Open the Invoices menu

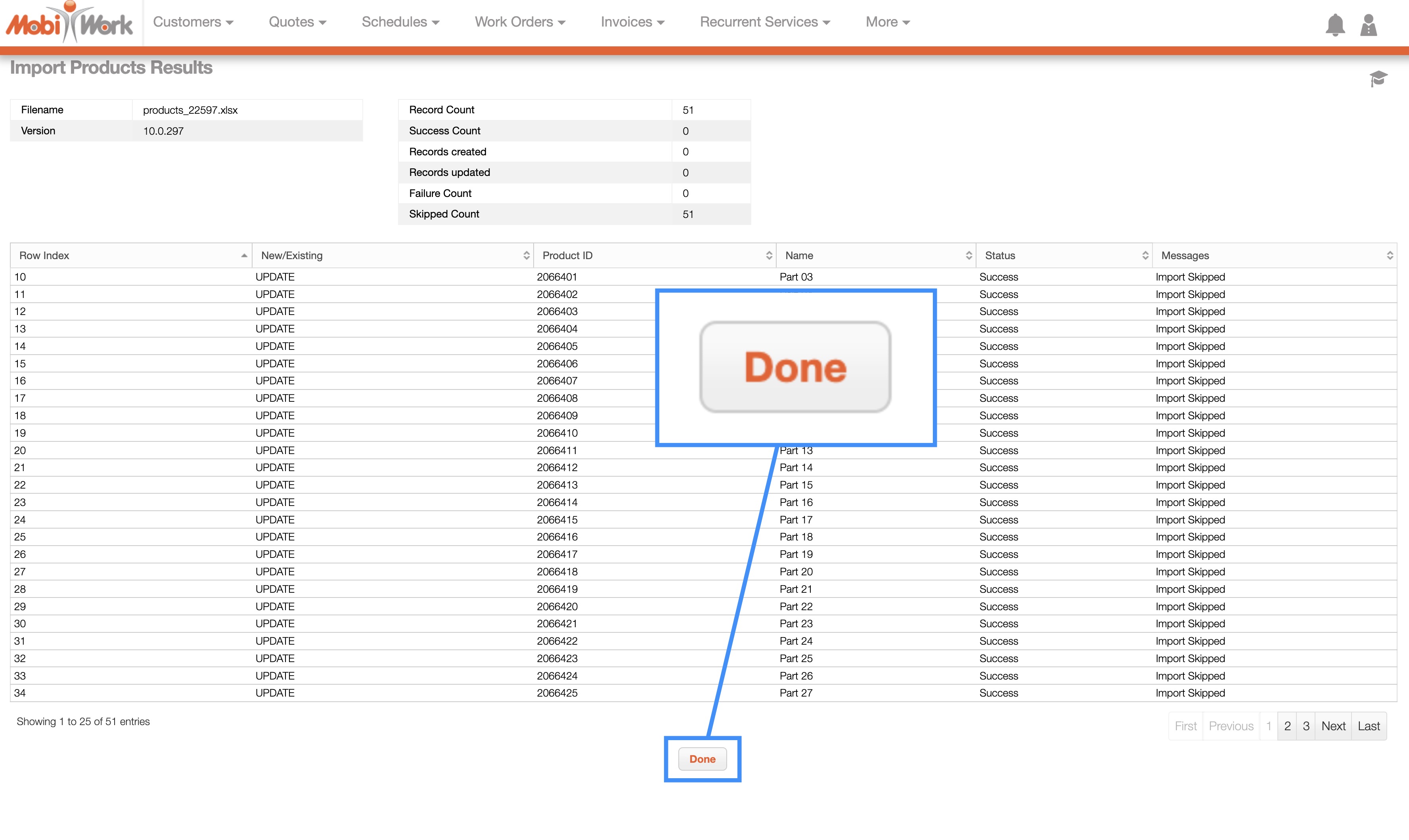pos(633,22)
